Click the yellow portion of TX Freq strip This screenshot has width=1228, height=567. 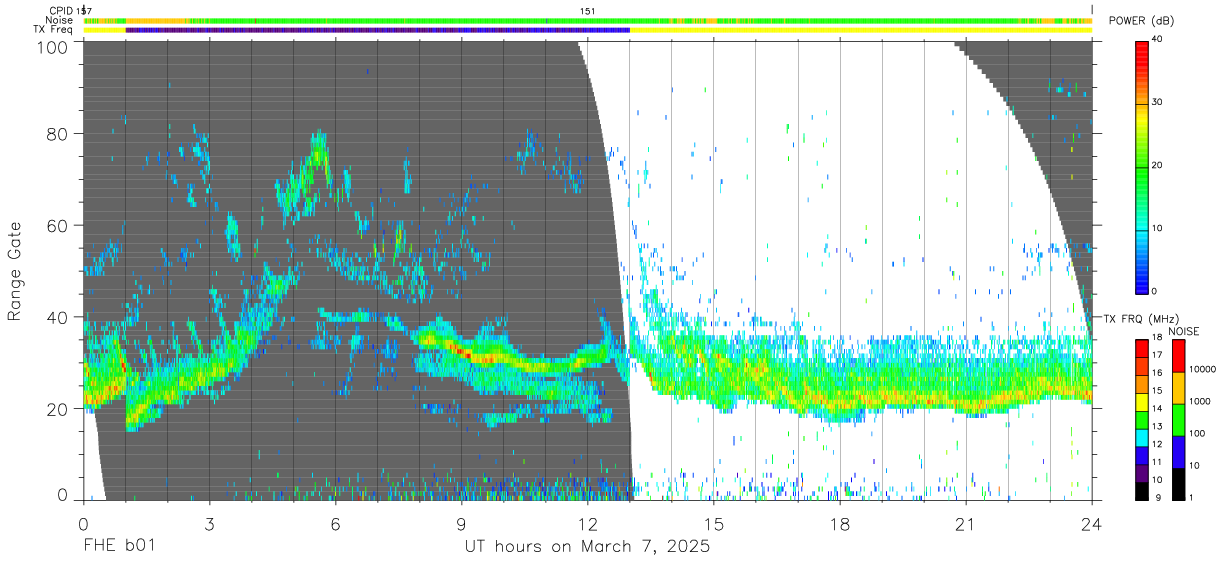pos(860,30)
